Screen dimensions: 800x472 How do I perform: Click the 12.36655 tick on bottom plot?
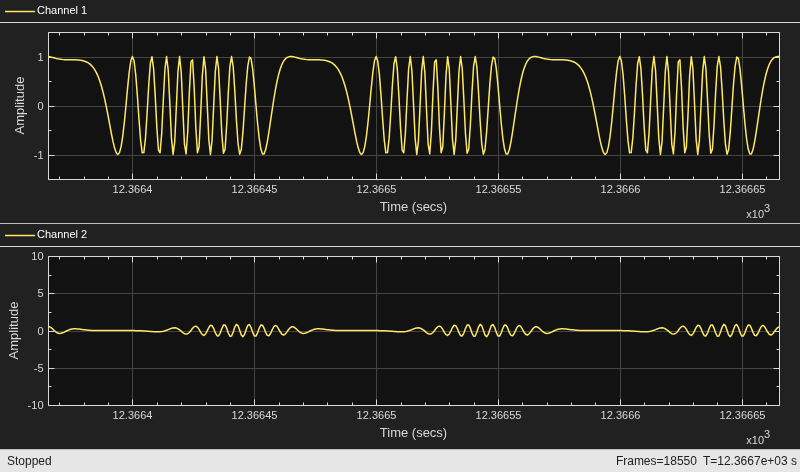(498, 415)
